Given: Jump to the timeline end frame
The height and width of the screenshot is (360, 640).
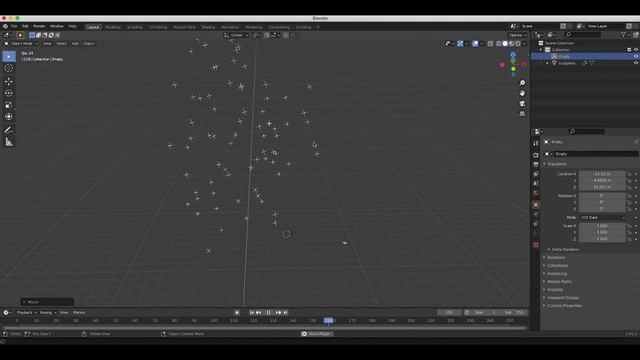Looking at the screenshot, I should click(x=285, y=313).
